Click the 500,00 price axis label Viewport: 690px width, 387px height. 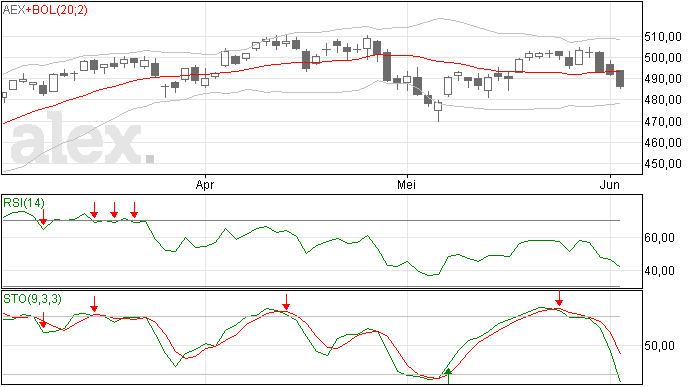coord(663,58)
